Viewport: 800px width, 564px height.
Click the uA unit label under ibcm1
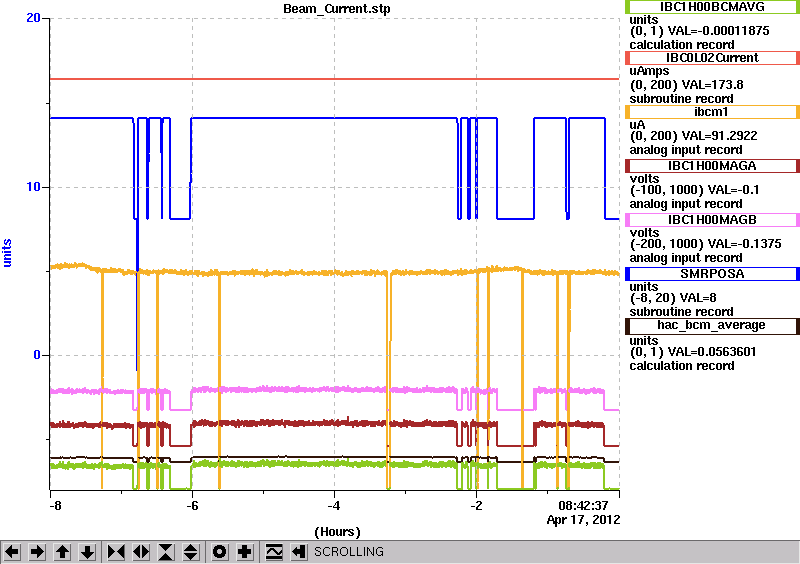[x=638, y=125]
